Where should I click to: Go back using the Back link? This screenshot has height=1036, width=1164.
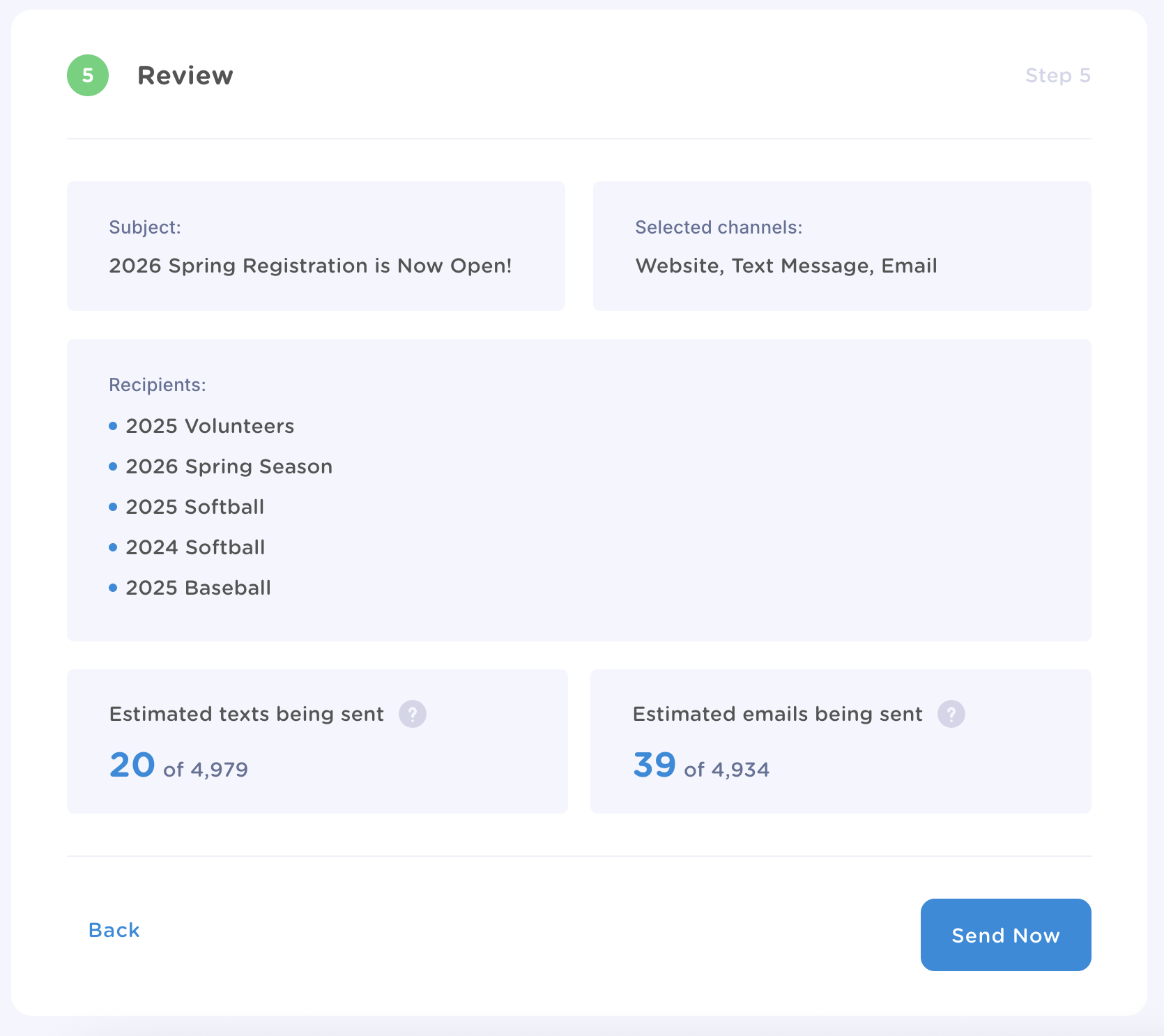click(x=114, y=930)
